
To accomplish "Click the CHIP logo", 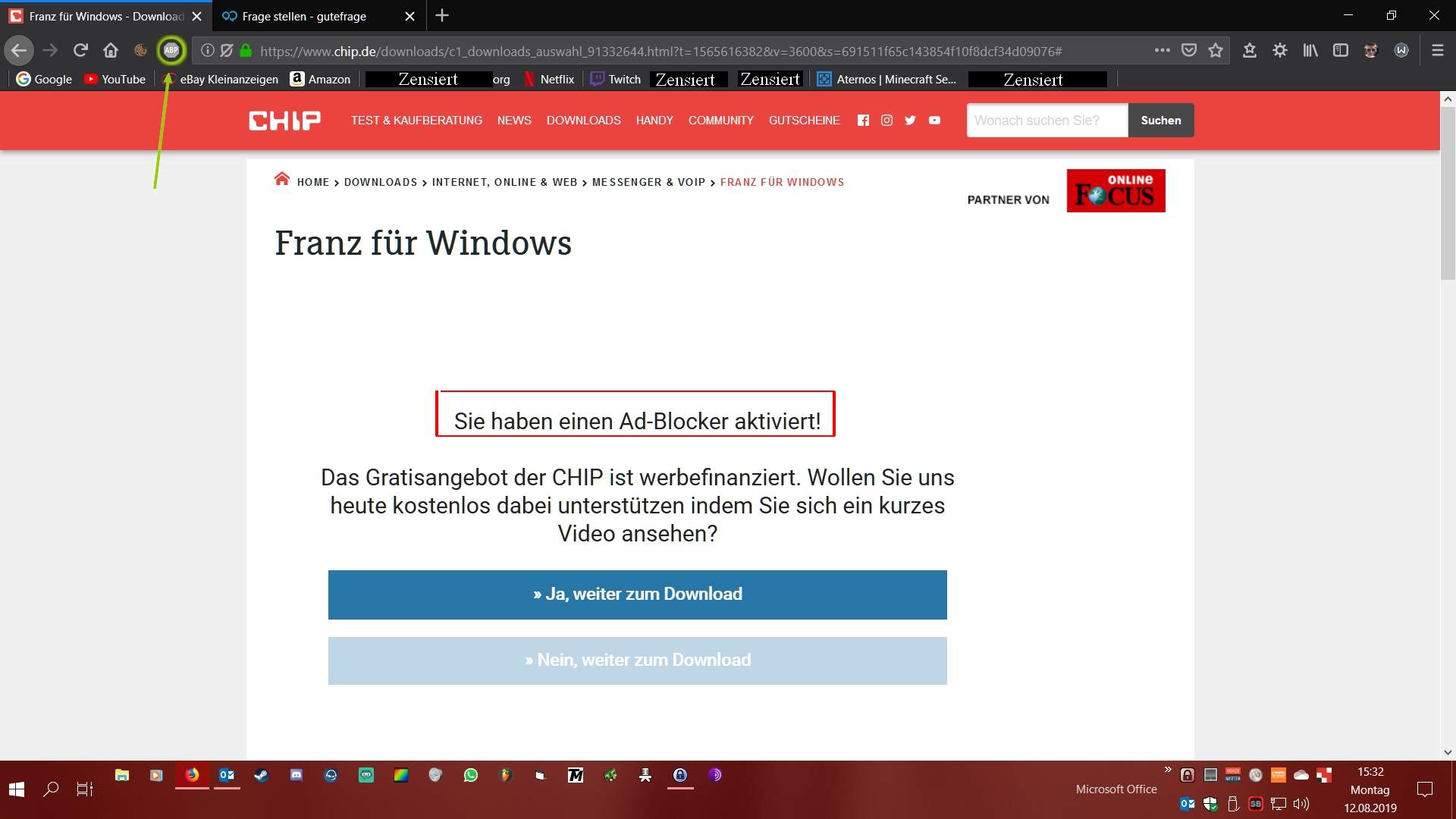I will (x=285, y=121).
